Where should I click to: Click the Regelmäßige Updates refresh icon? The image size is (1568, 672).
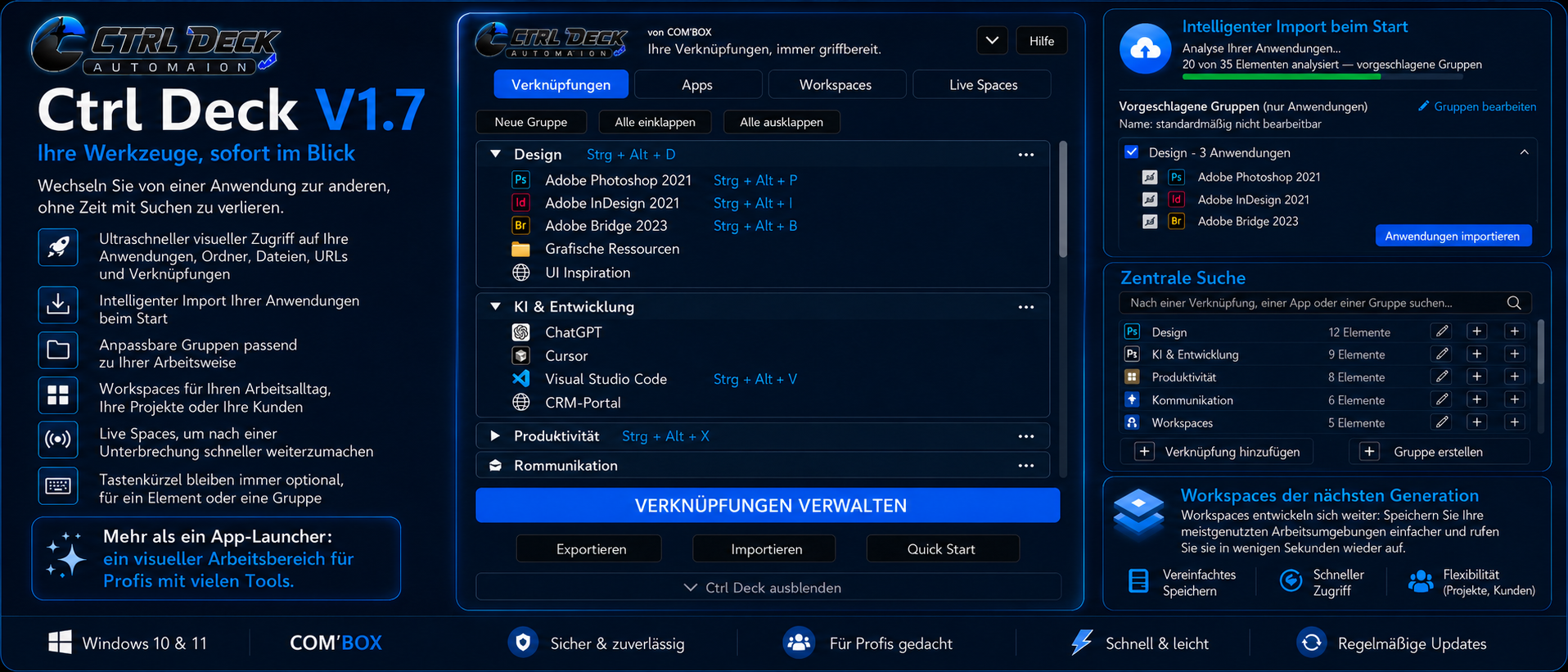(1311, 643)
